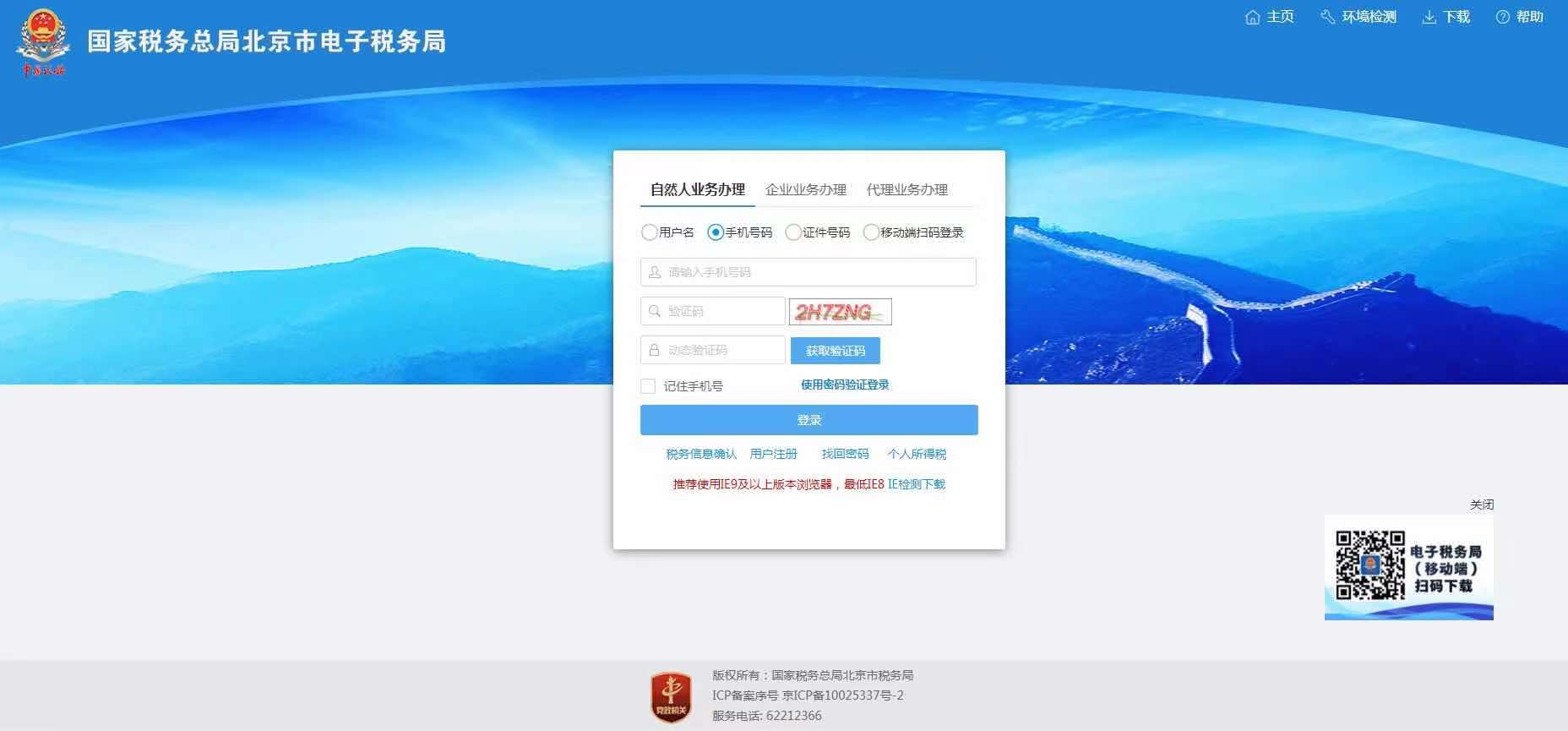Open 环境检测 in the top navigation
This screenshot has height=731, width=1568.
[x=1369, y=17]
